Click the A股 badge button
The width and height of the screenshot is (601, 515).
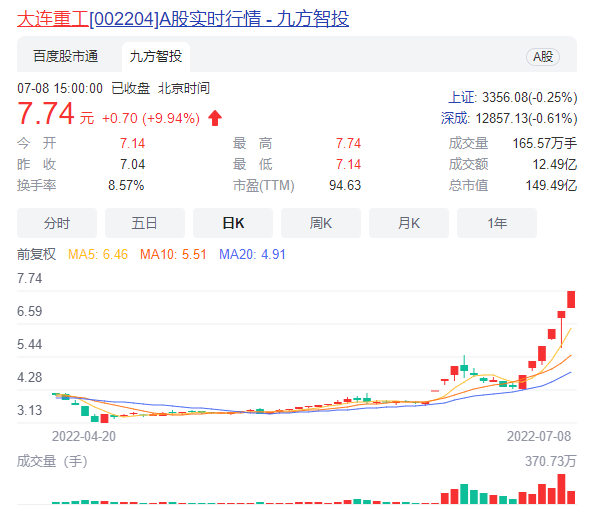(x=543, y=57)
